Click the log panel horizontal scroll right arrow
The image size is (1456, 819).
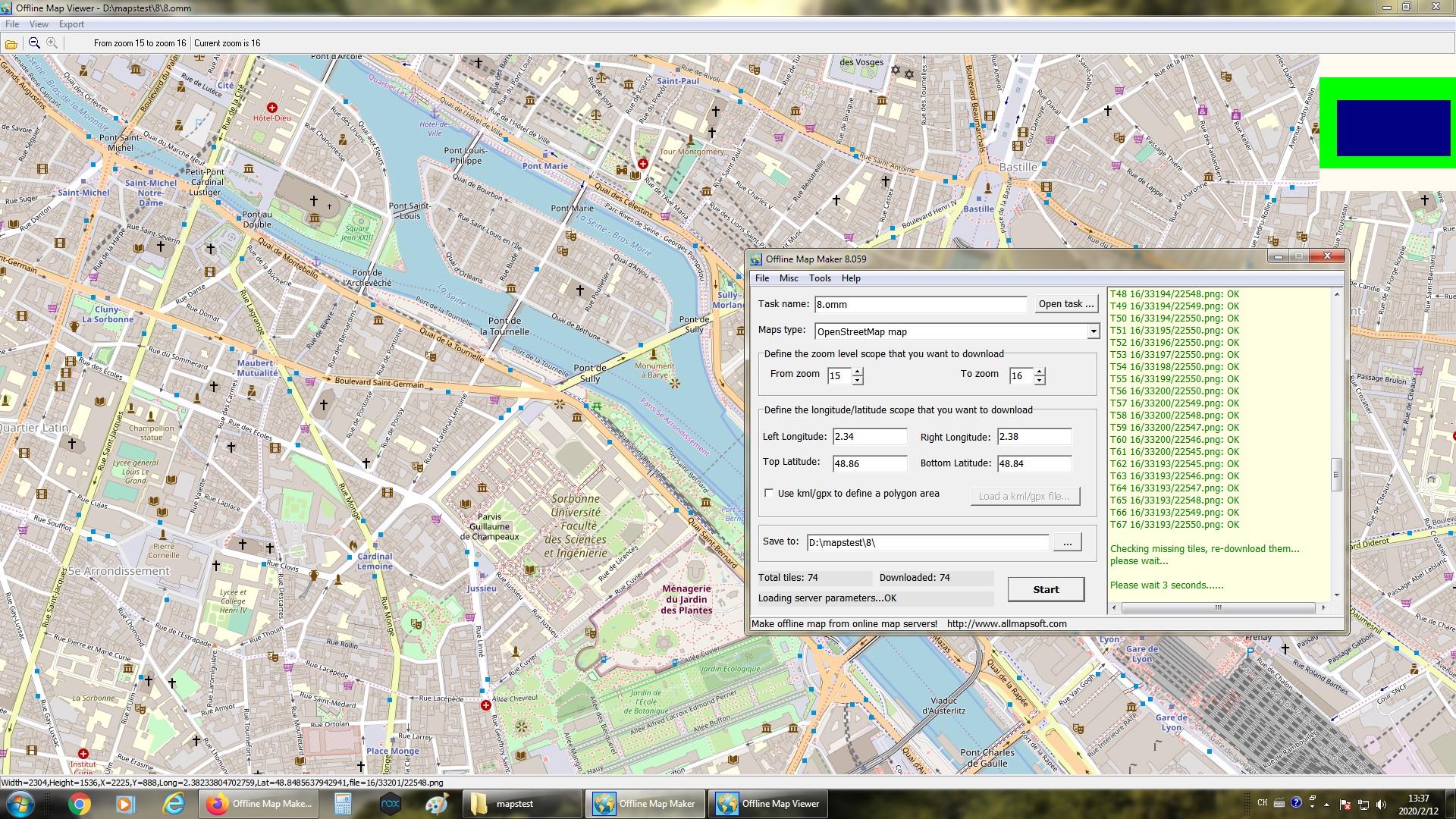(1323, 607)
